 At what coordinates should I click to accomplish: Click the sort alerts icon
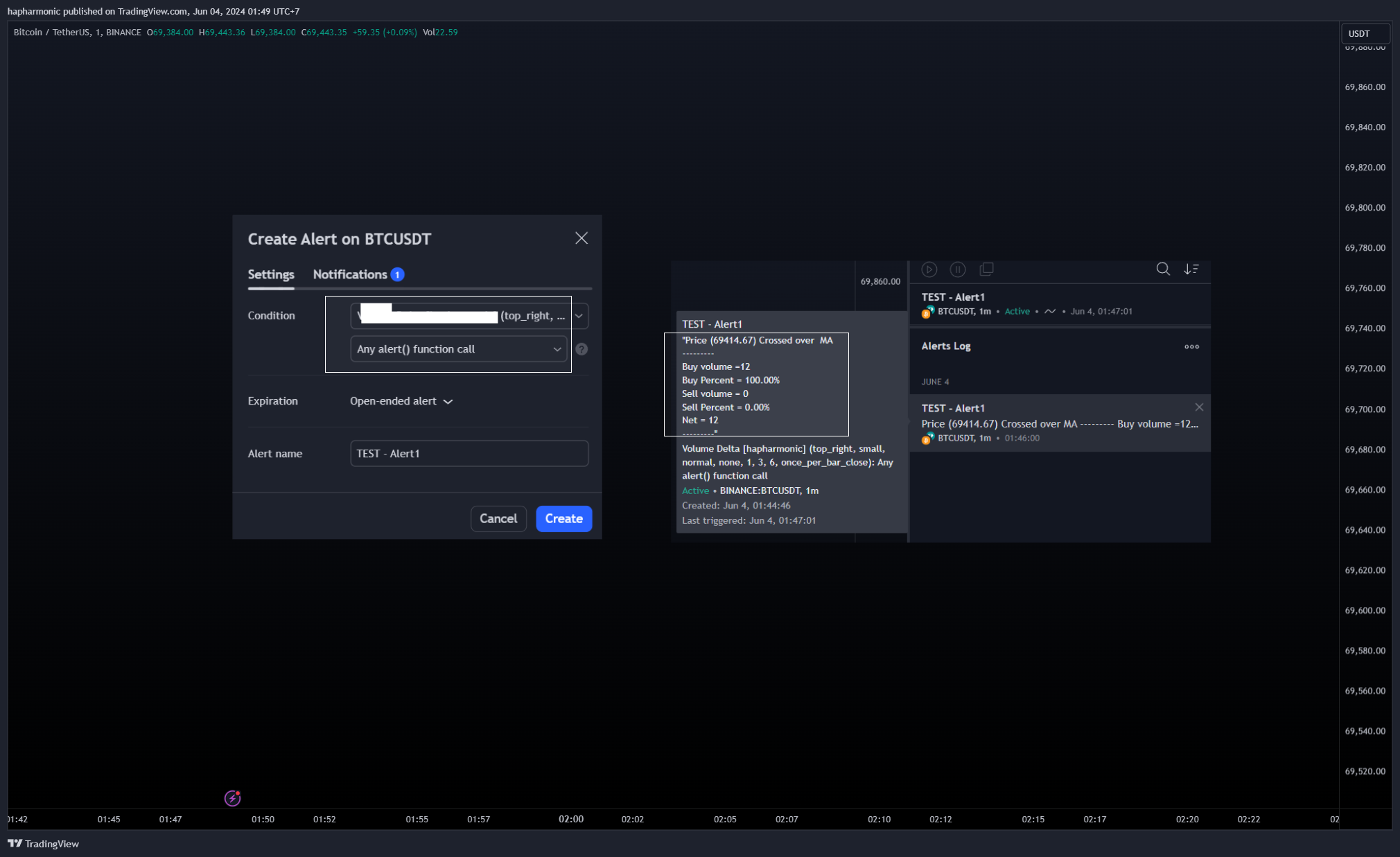(1191, 269)
